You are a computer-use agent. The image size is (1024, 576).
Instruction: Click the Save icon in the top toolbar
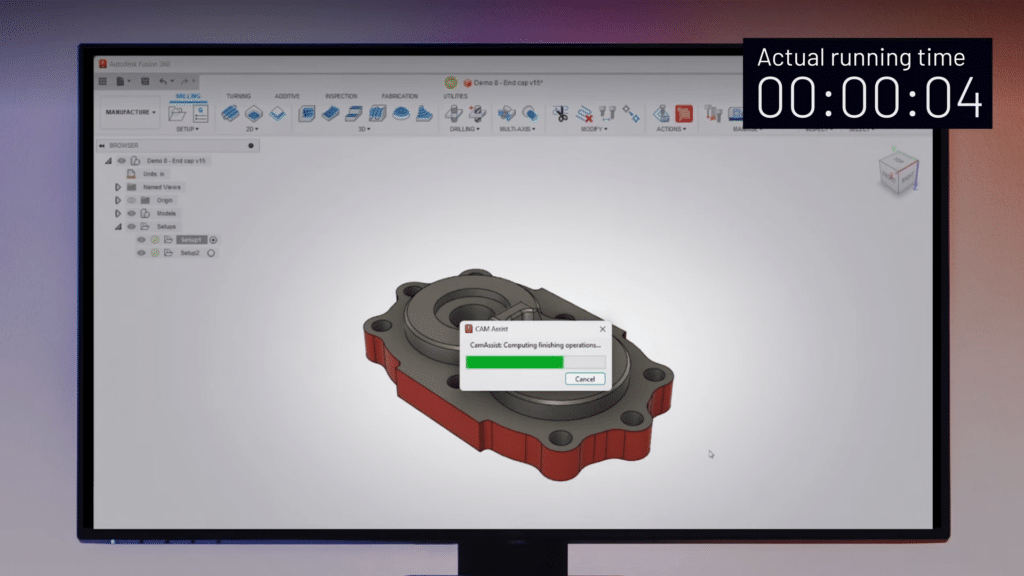pos(144,81)
